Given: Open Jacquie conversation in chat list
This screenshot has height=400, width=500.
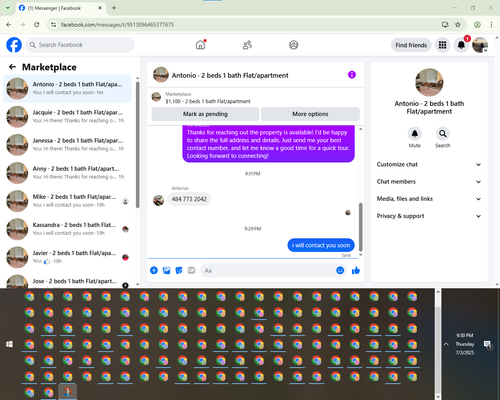Looking at the screenshot, I should (67, 116).
